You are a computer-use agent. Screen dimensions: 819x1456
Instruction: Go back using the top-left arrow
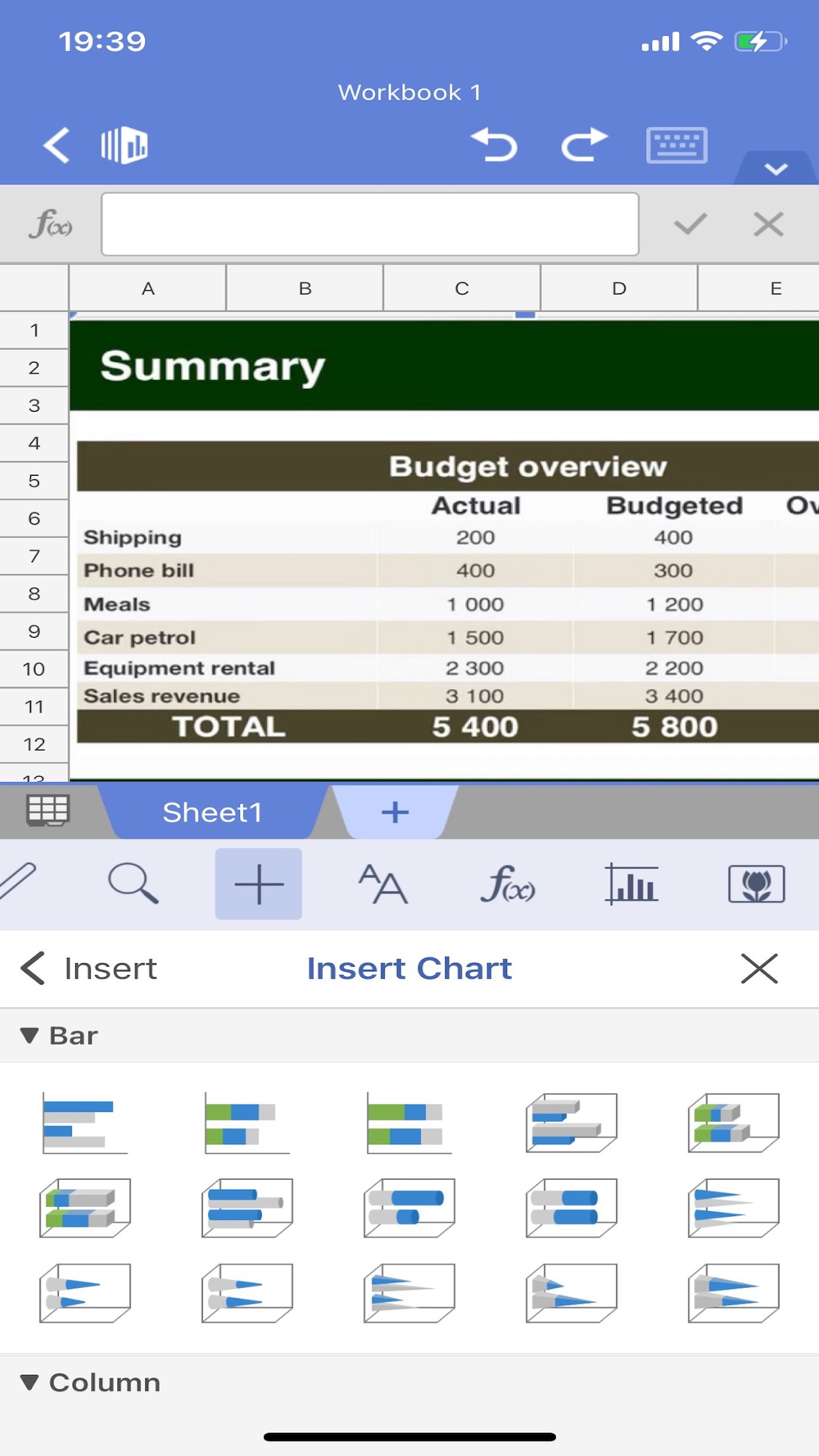[x=57, y=146]
